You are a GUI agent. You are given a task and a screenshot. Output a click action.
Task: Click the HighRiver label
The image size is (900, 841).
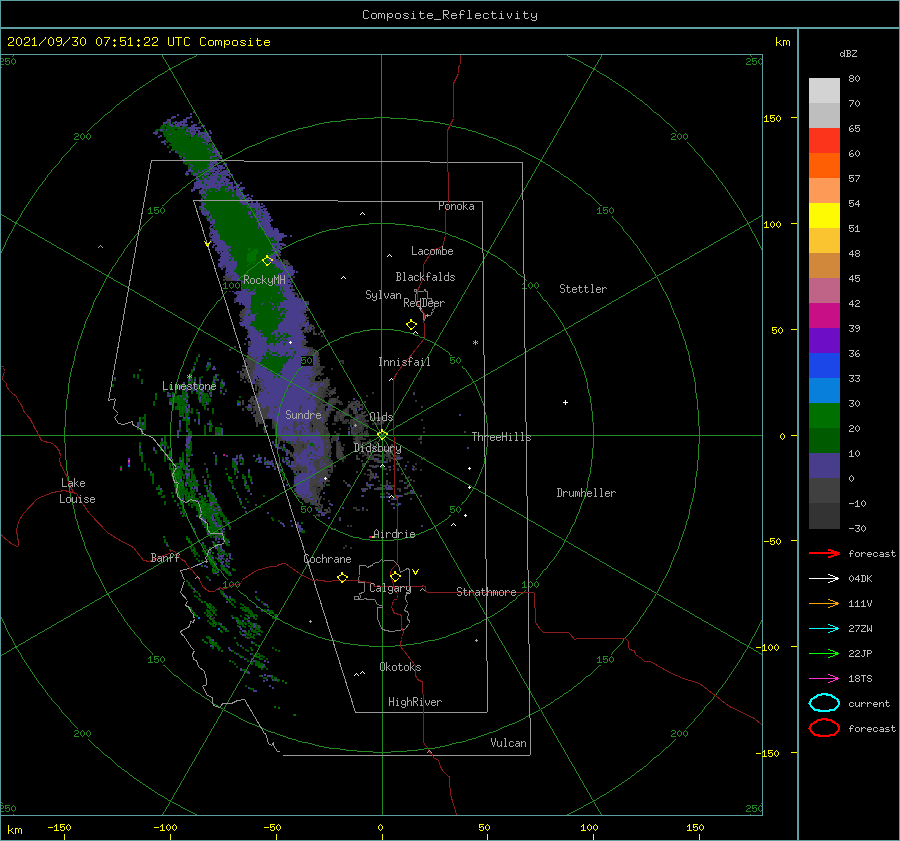click(415, 702)
